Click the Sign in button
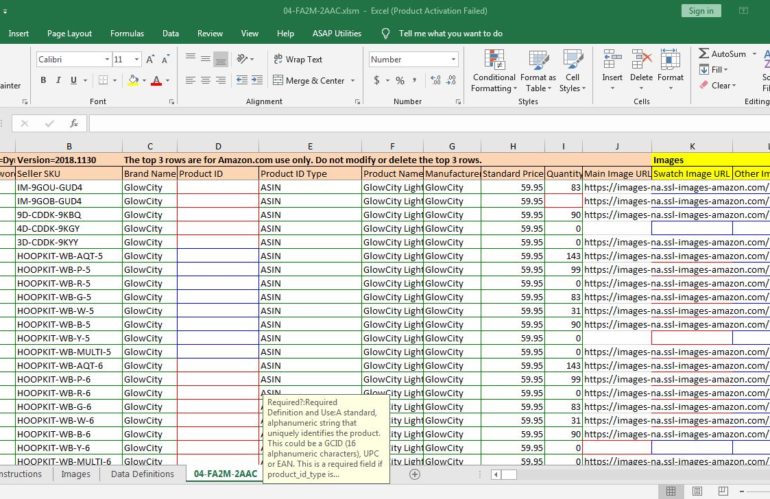770x499 pixels. pos(700,10)
